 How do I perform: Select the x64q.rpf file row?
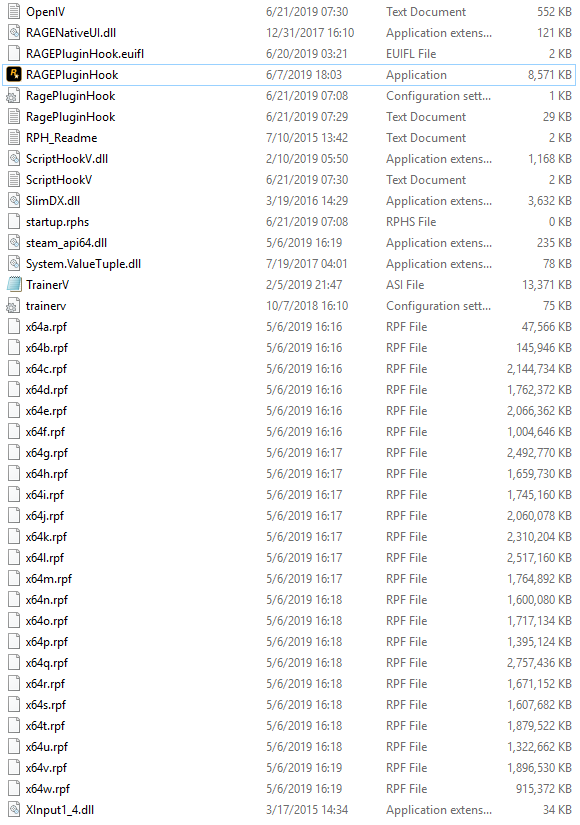click(x=290, y=663)
